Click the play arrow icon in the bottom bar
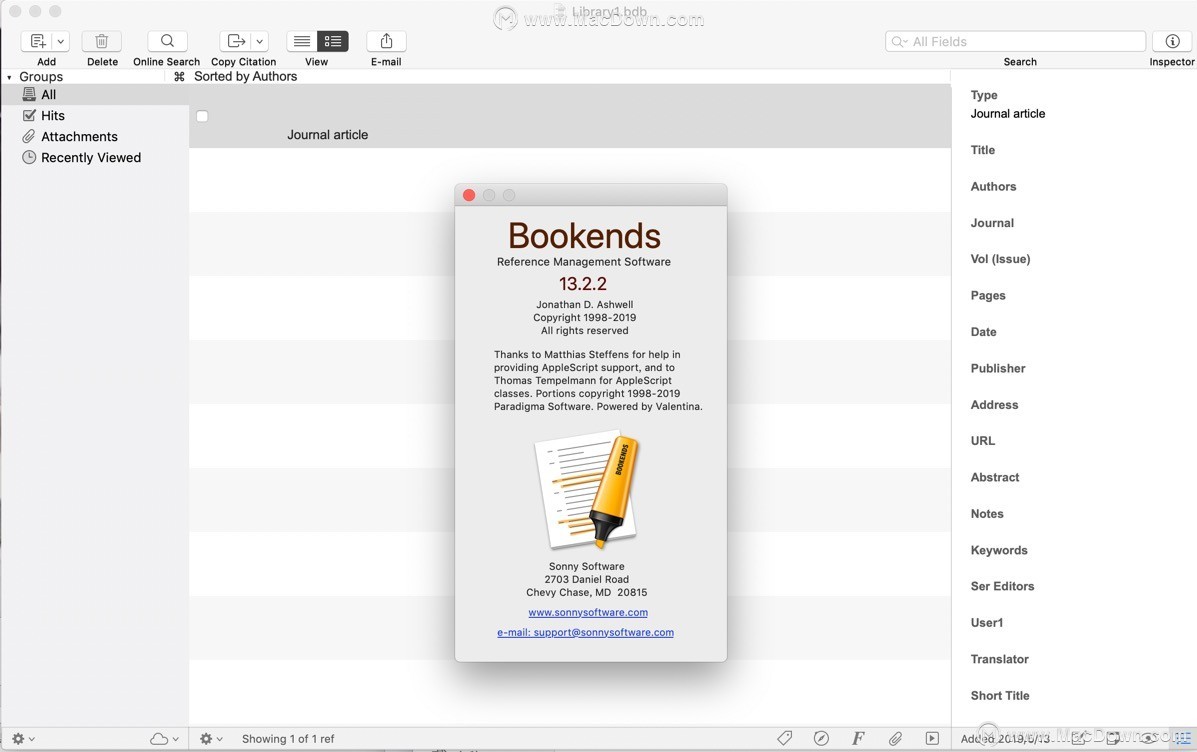 [932, 738]
